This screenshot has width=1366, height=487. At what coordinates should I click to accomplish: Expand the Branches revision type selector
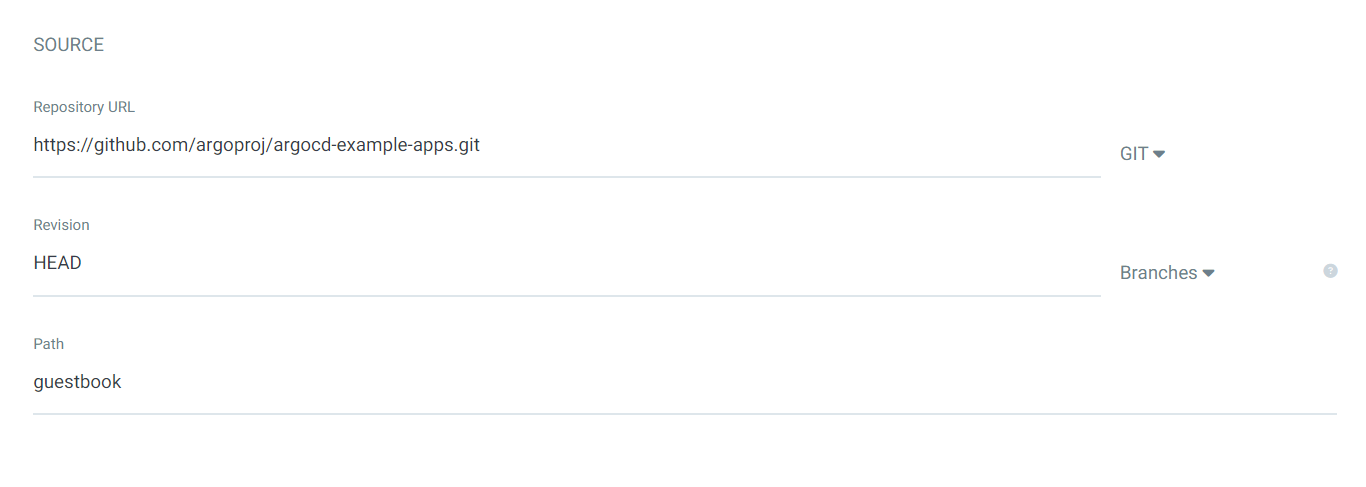point(1166,273)
